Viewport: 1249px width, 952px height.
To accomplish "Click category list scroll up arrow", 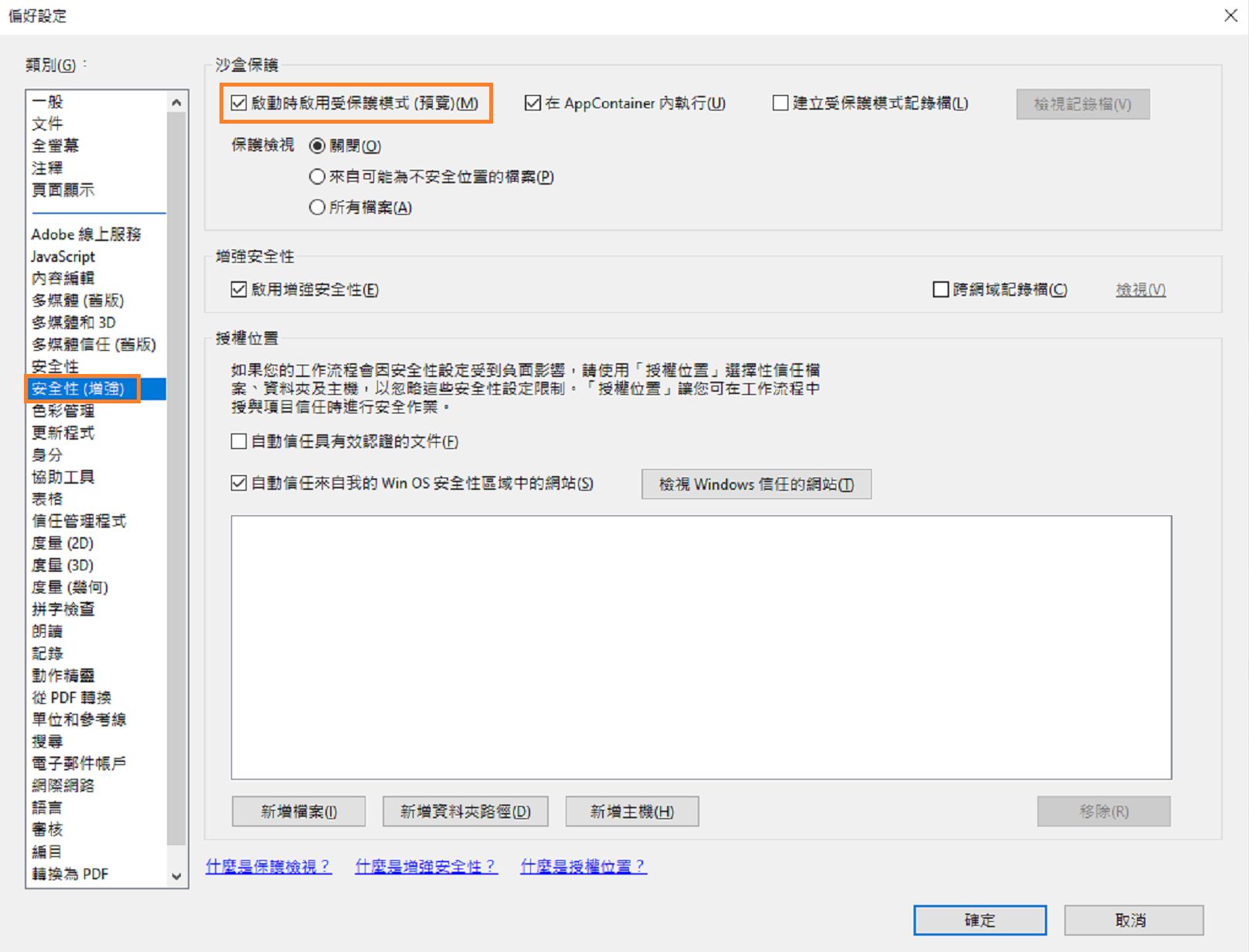I will [176, 102].
